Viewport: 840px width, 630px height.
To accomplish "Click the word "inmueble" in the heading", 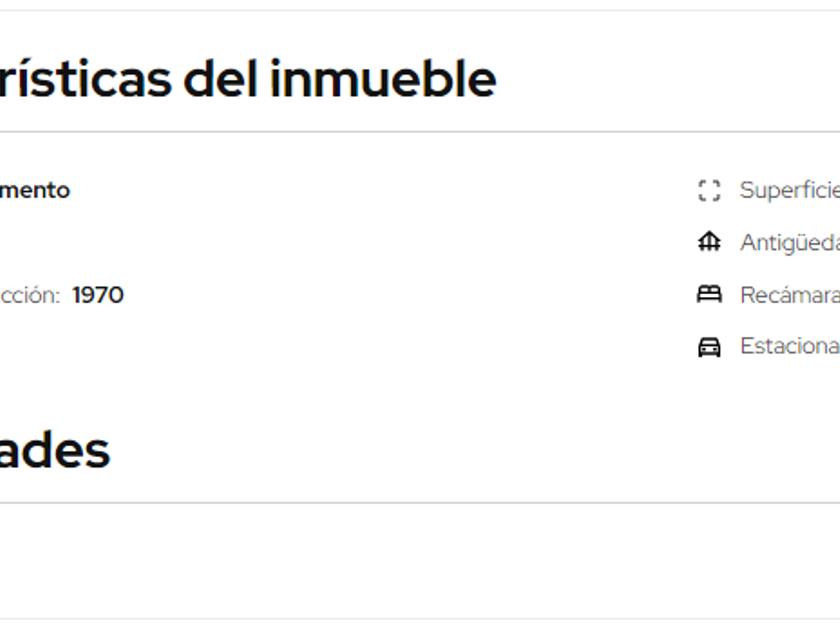I will 383,79.
